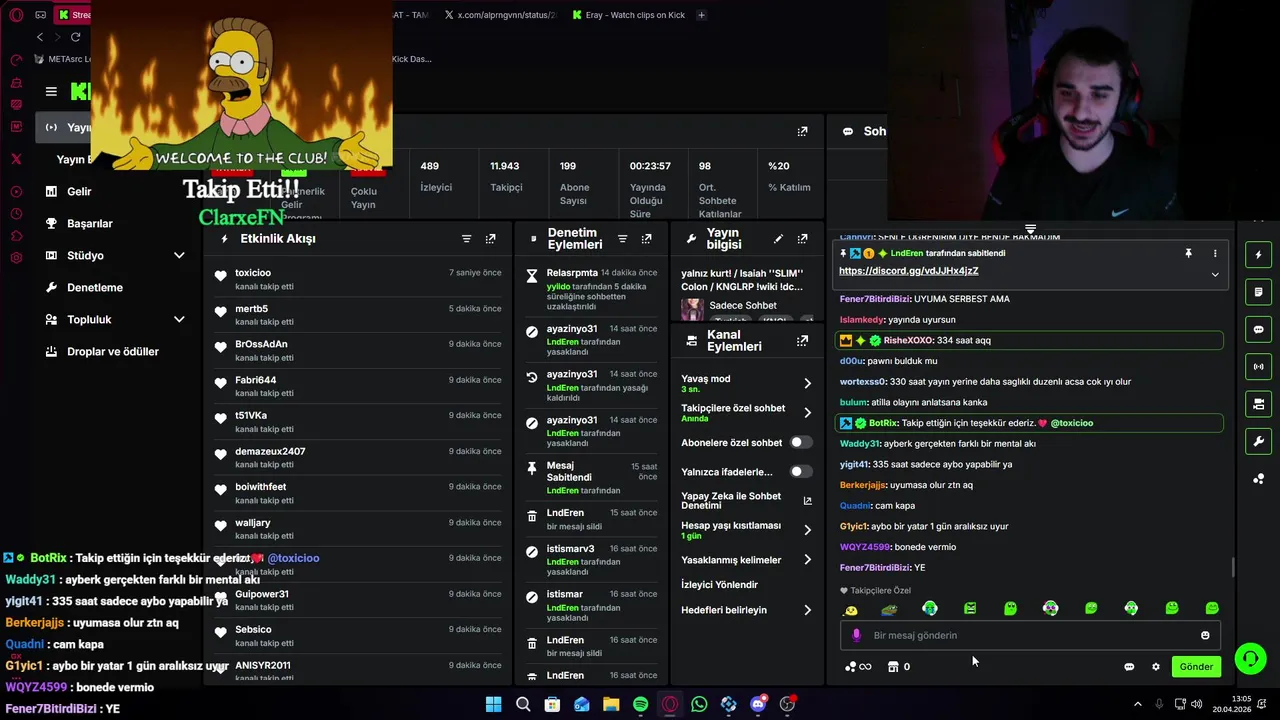Click the chat message input field
Image resolution: width=1280 pixels, height=720 pixels.
[1030, 635]
